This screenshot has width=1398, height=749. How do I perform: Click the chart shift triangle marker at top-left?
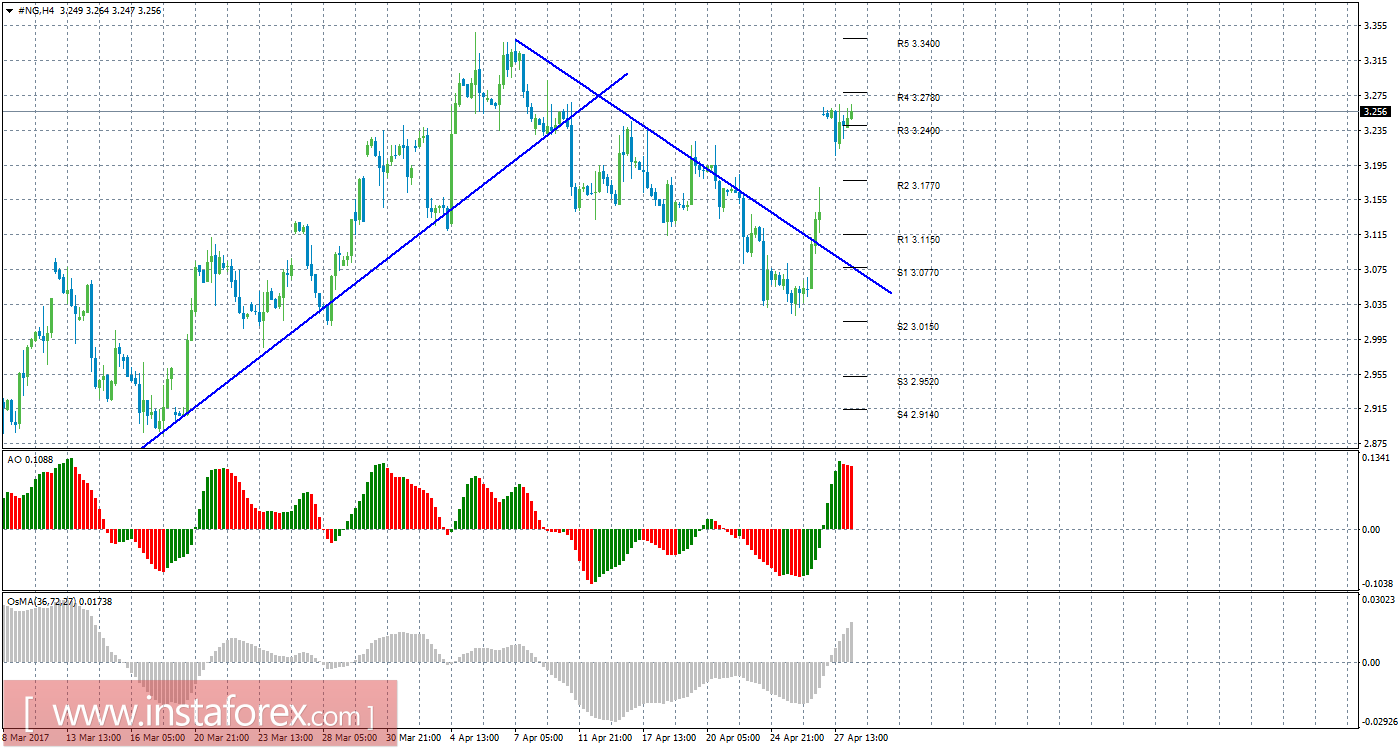point(9,9)
